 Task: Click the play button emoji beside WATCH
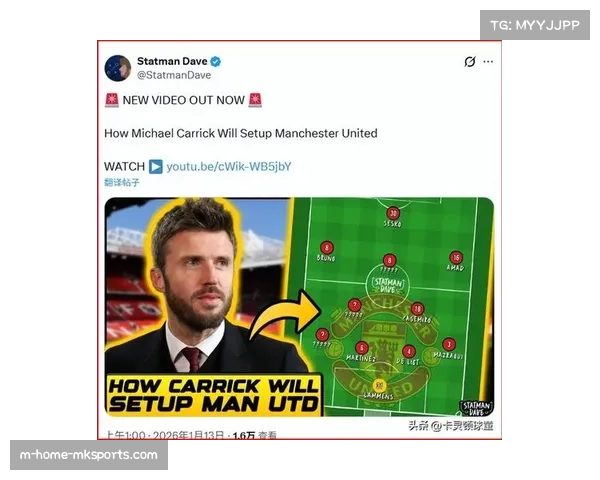pyautogui.click(x=156, y=167)
